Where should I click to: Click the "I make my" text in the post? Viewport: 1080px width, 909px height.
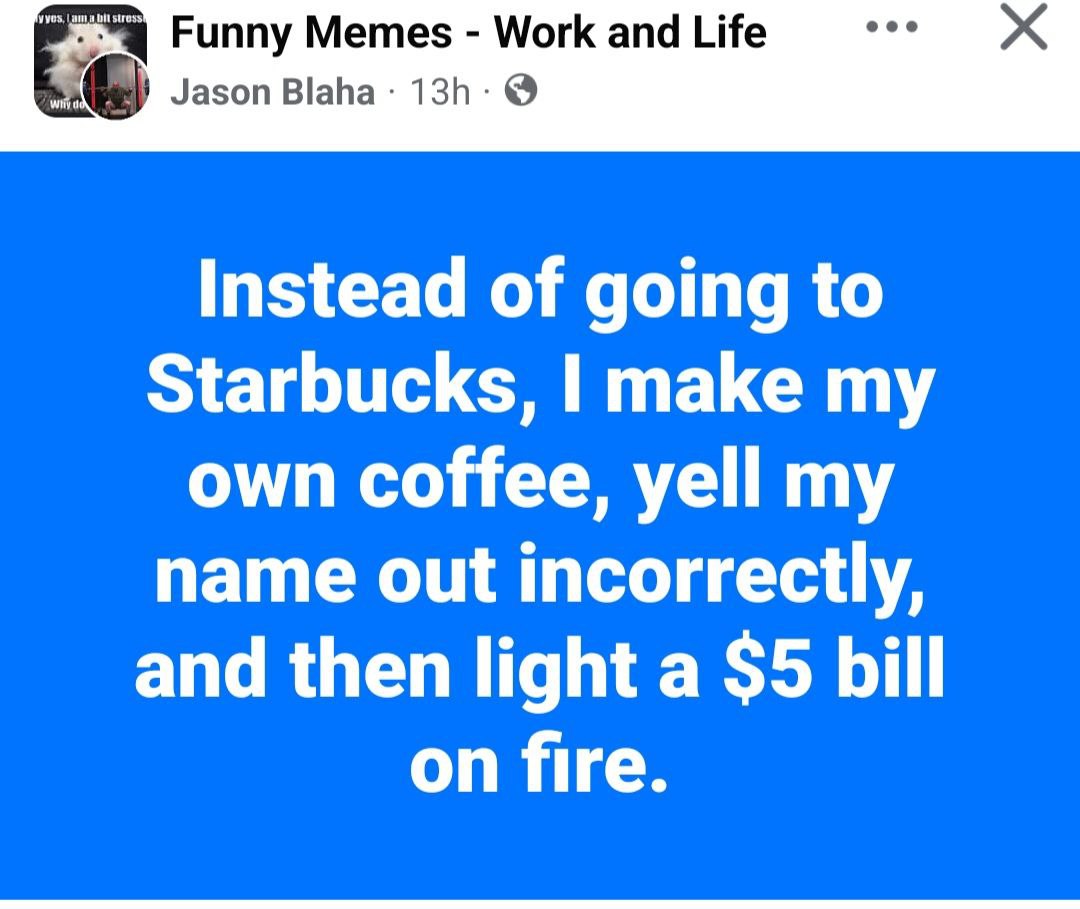(x=749, y=387)
